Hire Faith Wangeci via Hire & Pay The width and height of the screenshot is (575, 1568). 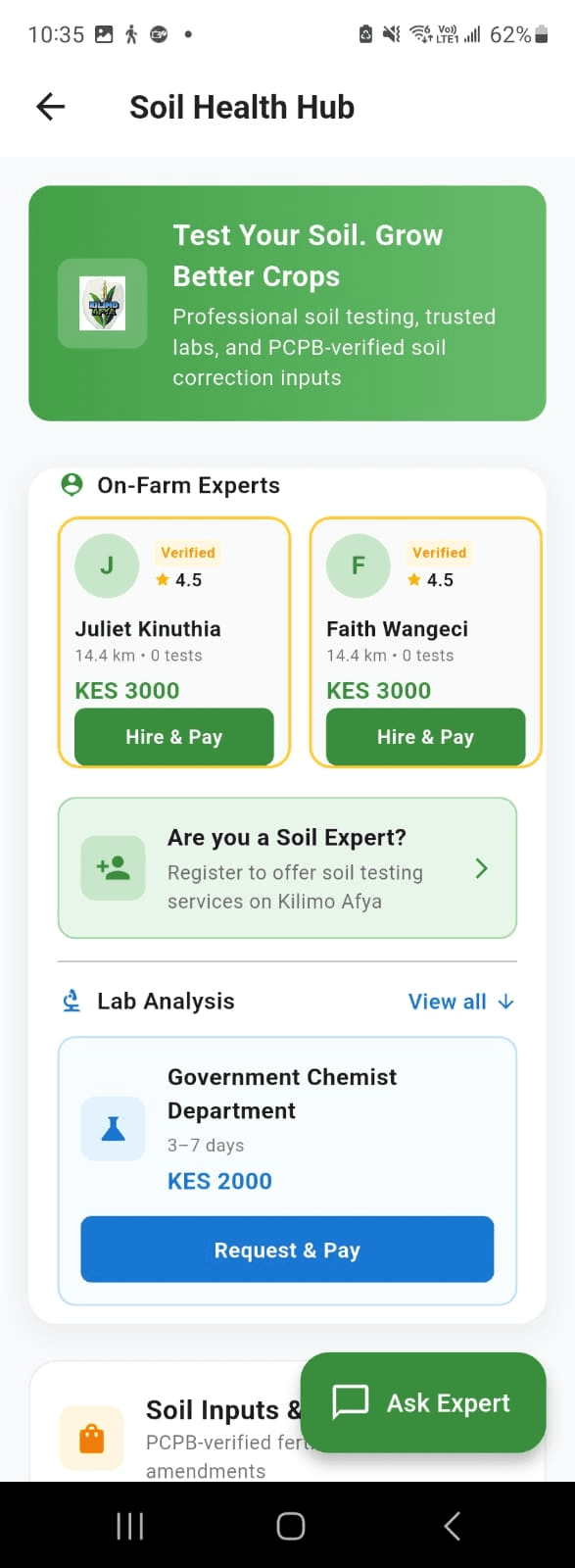click(x=425, y=736)
